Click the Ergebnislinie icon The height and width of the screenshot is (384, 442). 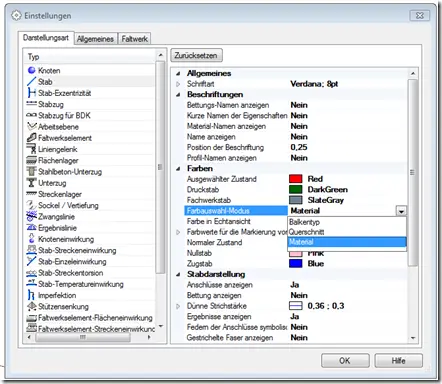(x=31, y=228)
